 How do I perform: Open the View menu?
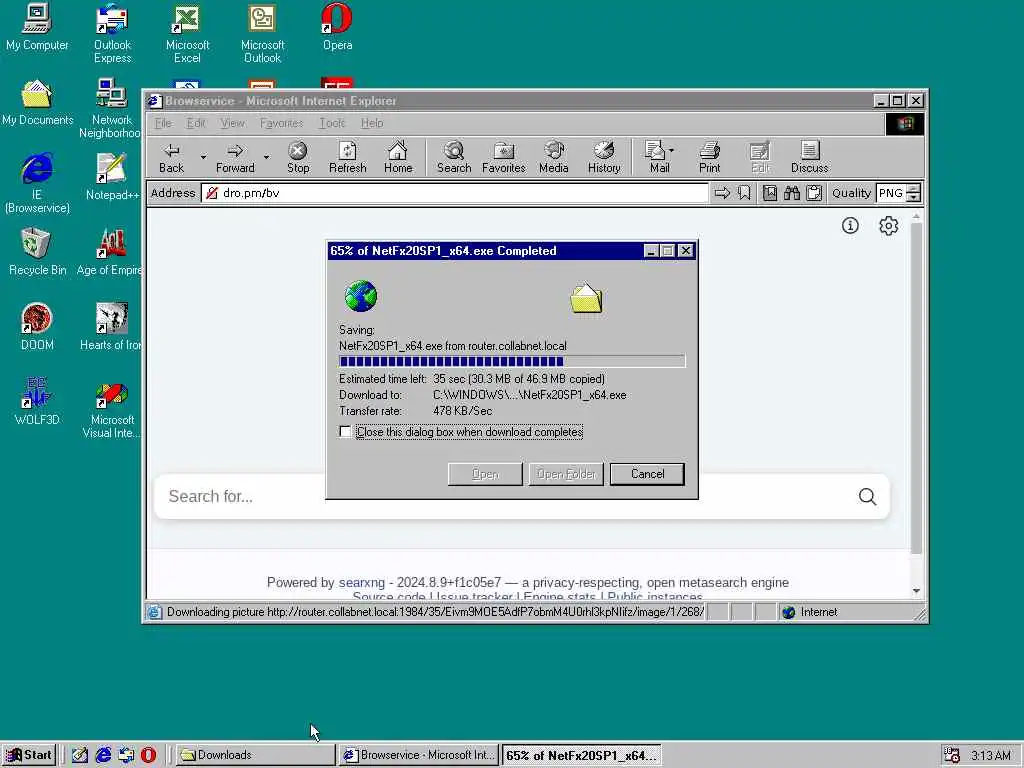click(232, 123)
